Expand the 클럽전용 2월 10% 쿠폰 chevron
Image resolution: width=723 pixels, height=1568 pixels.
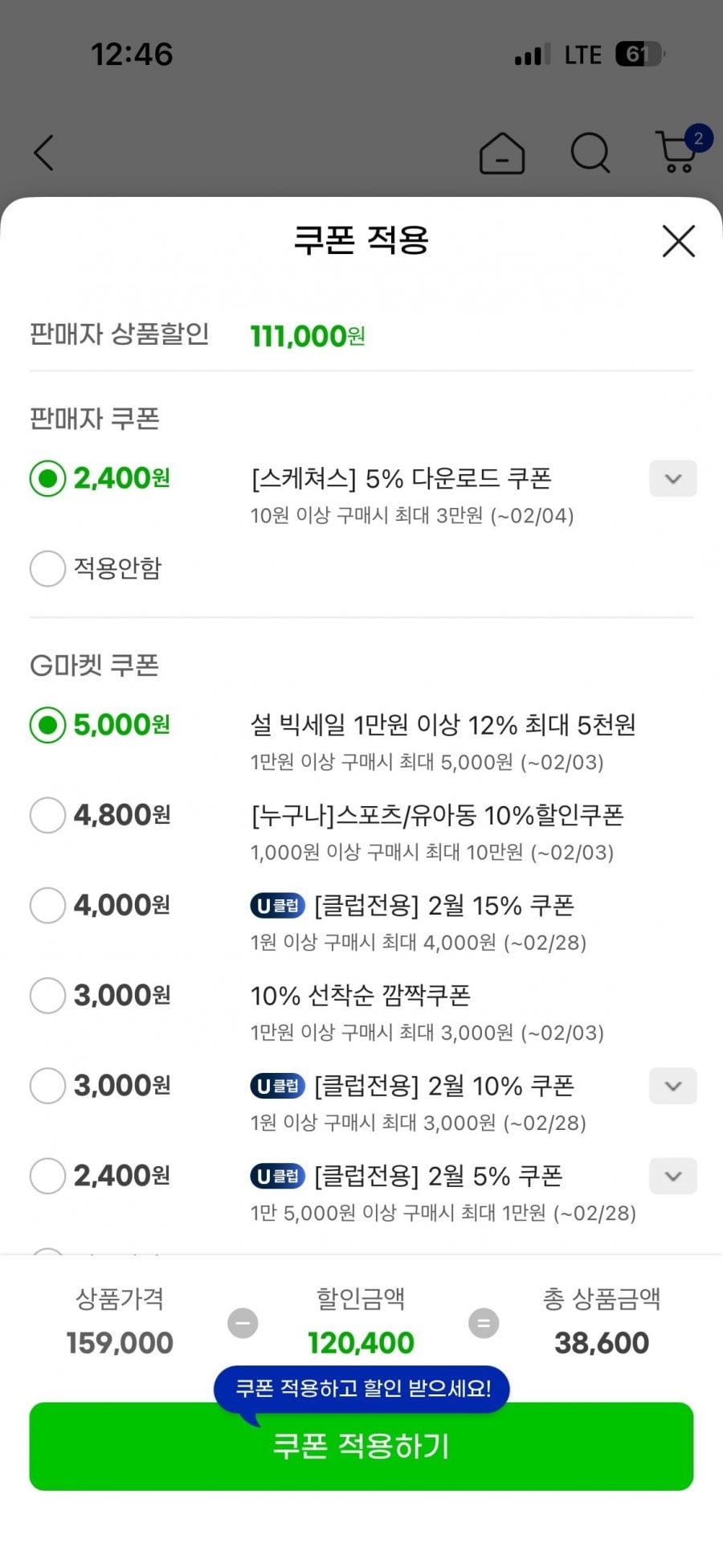672,1086
